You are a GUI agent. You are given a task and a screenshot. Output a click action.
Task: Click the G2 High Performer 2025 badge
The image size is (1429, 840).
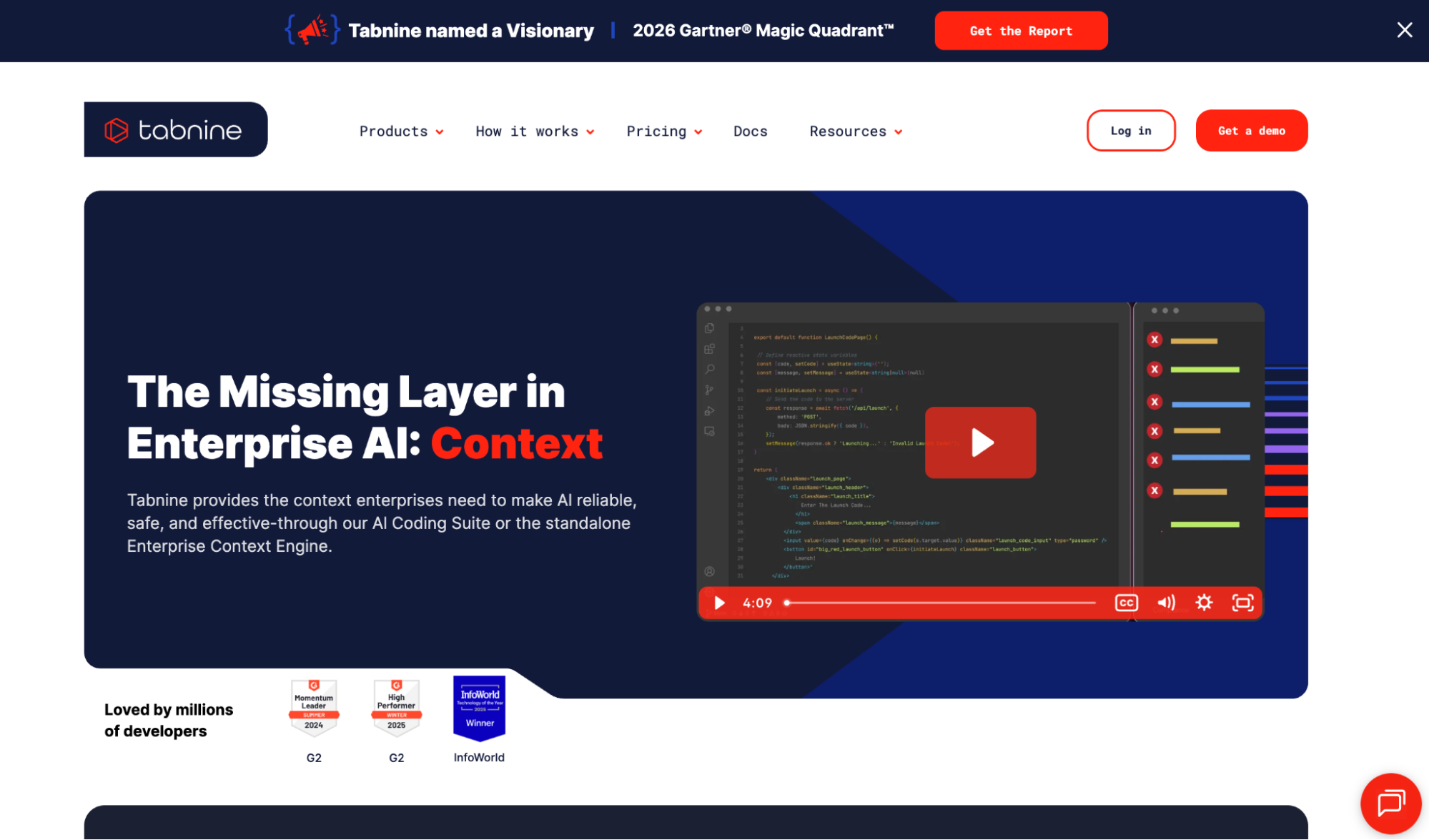pyautogui.click(x=396, y=708)
